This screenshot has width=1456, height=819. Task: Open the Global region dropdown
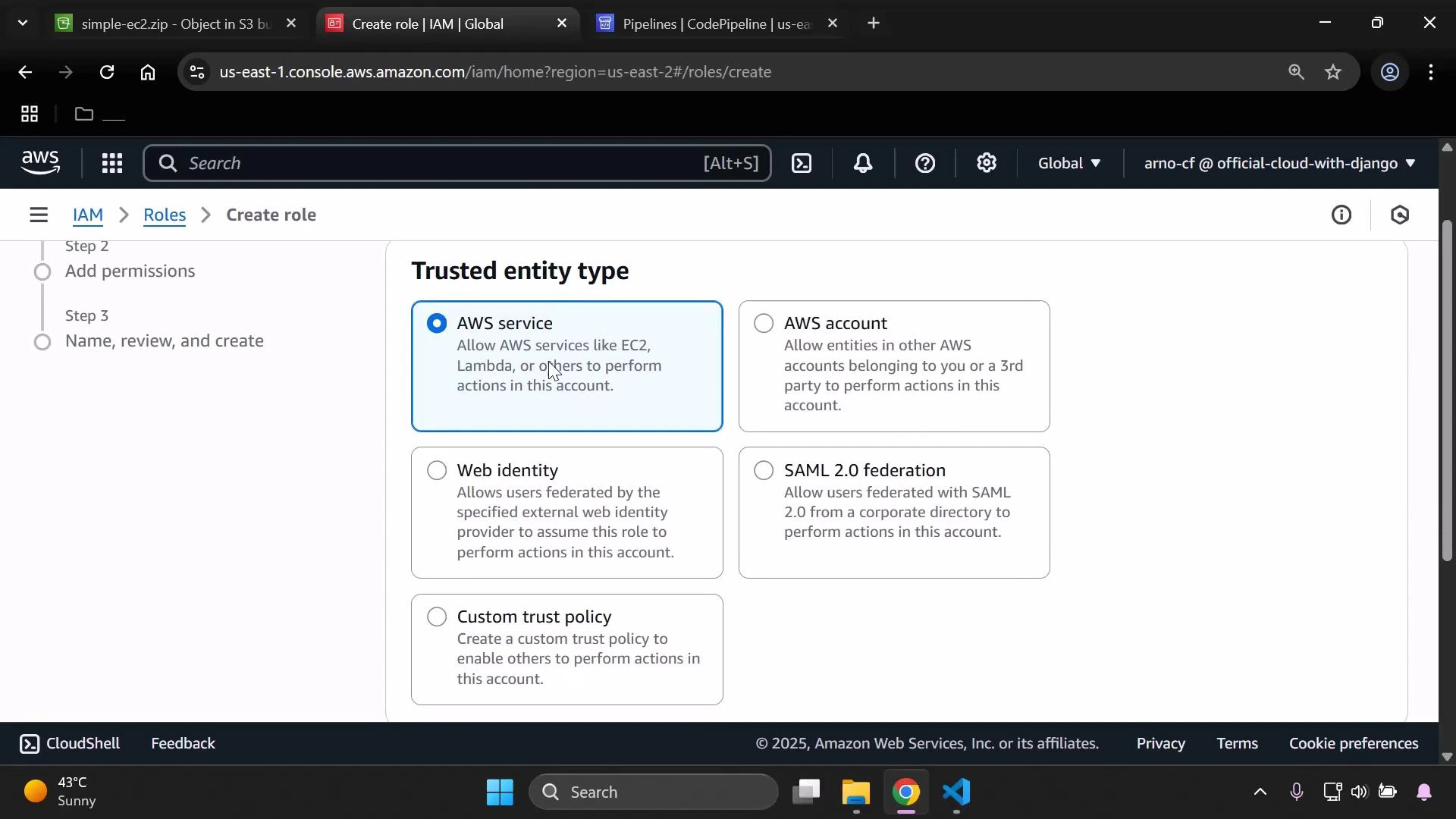(x=1068, y=163)
